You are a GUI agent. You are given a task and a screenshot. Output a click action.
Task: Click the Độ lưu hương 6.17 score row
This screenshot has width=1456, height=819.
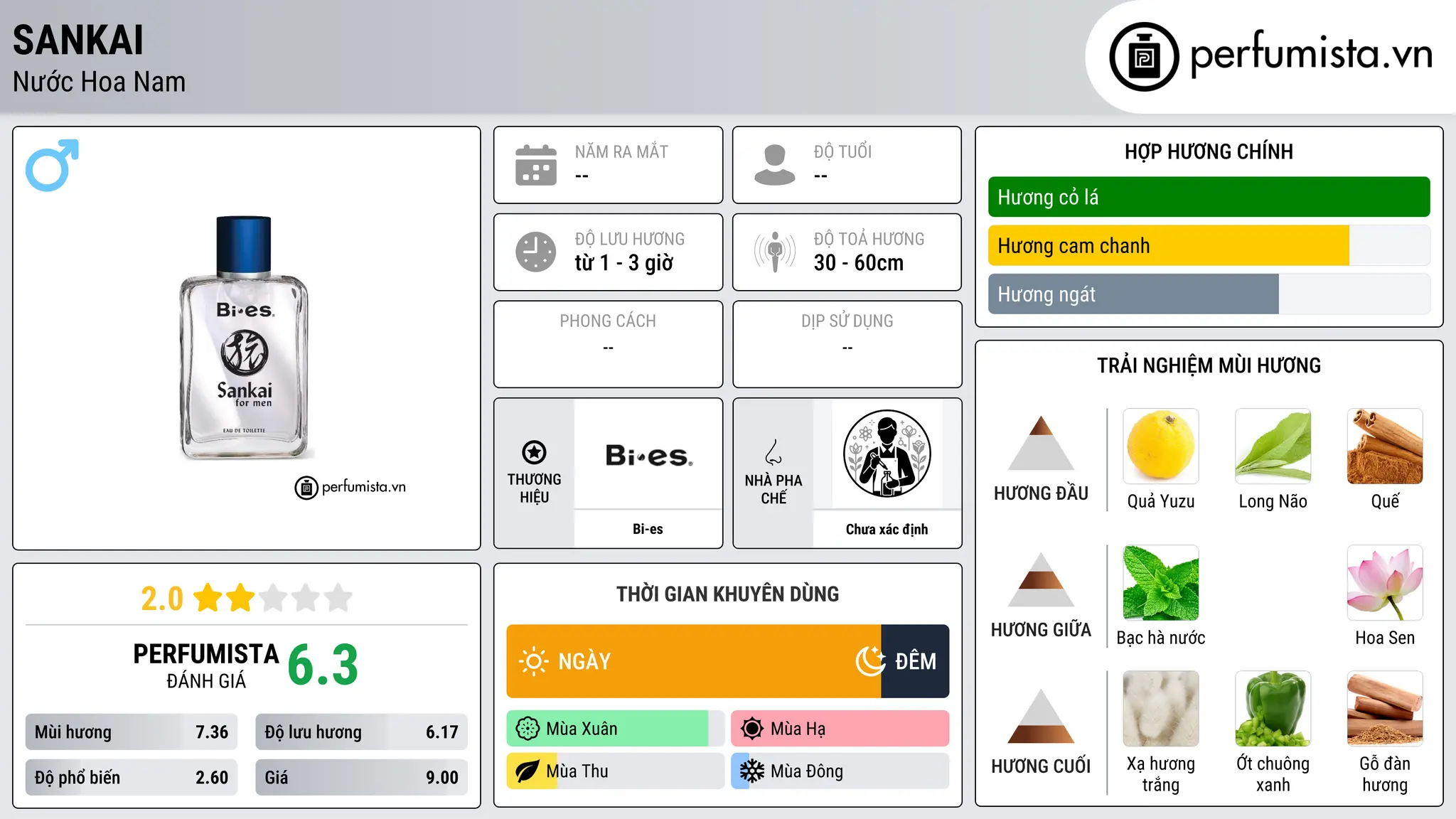(x=361, y=732)
